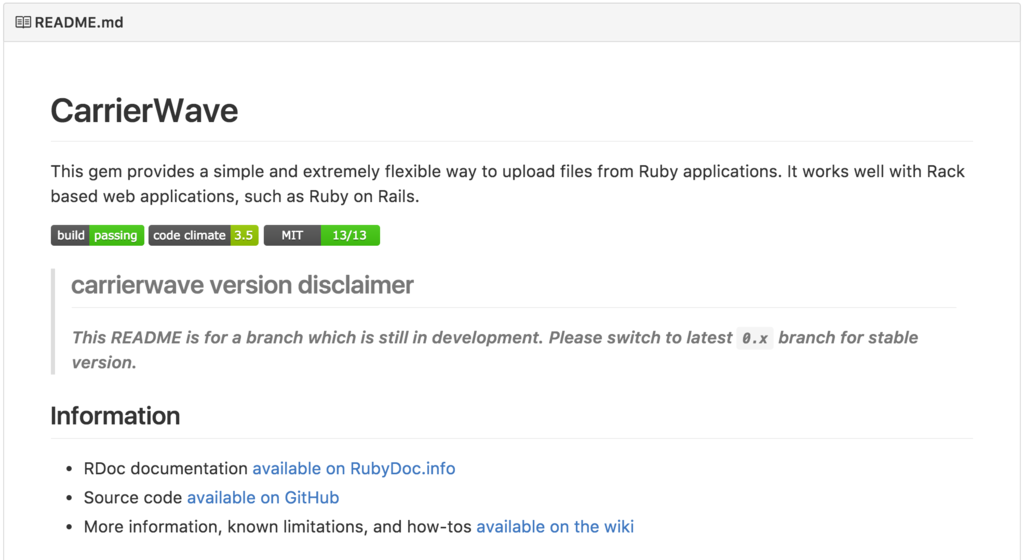Select the 'carrierwave version disclaimer' heading

242,285
